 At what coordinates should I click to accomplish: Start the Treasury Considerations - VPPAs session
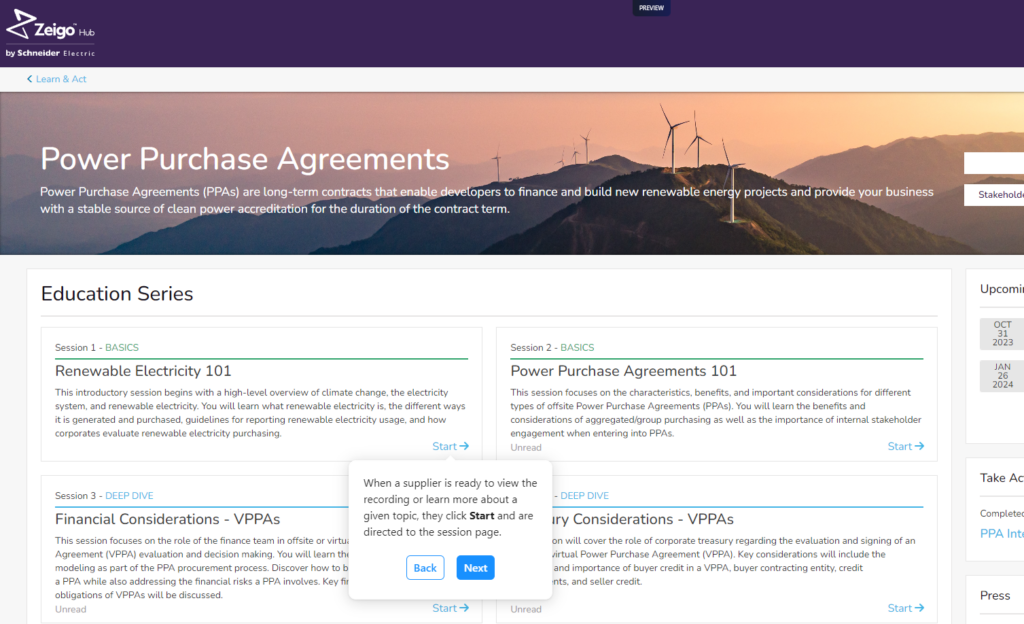(x=906, y=608)
